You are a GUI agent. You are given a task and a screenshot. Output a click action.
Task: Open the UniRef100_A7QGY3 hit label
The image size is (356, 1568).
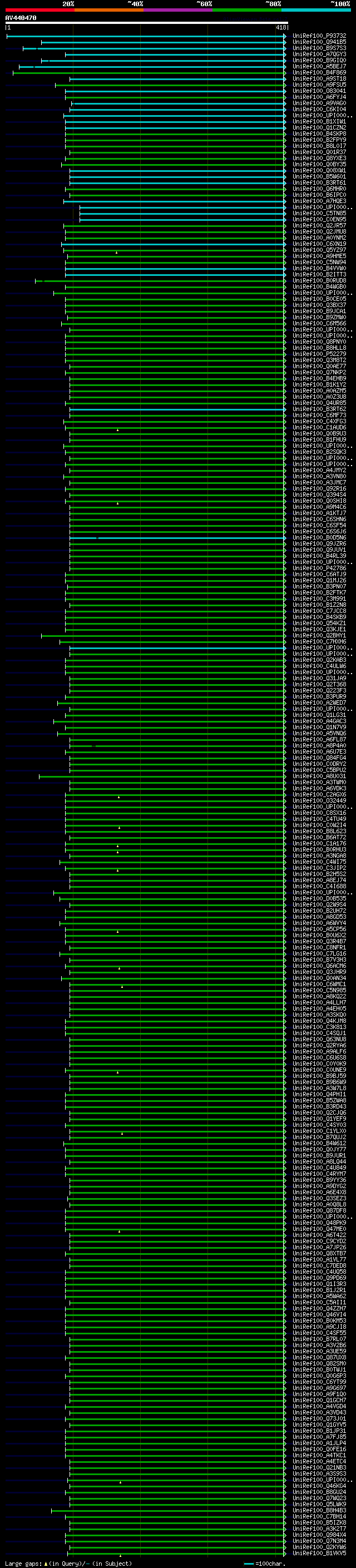tap(319, 54)
